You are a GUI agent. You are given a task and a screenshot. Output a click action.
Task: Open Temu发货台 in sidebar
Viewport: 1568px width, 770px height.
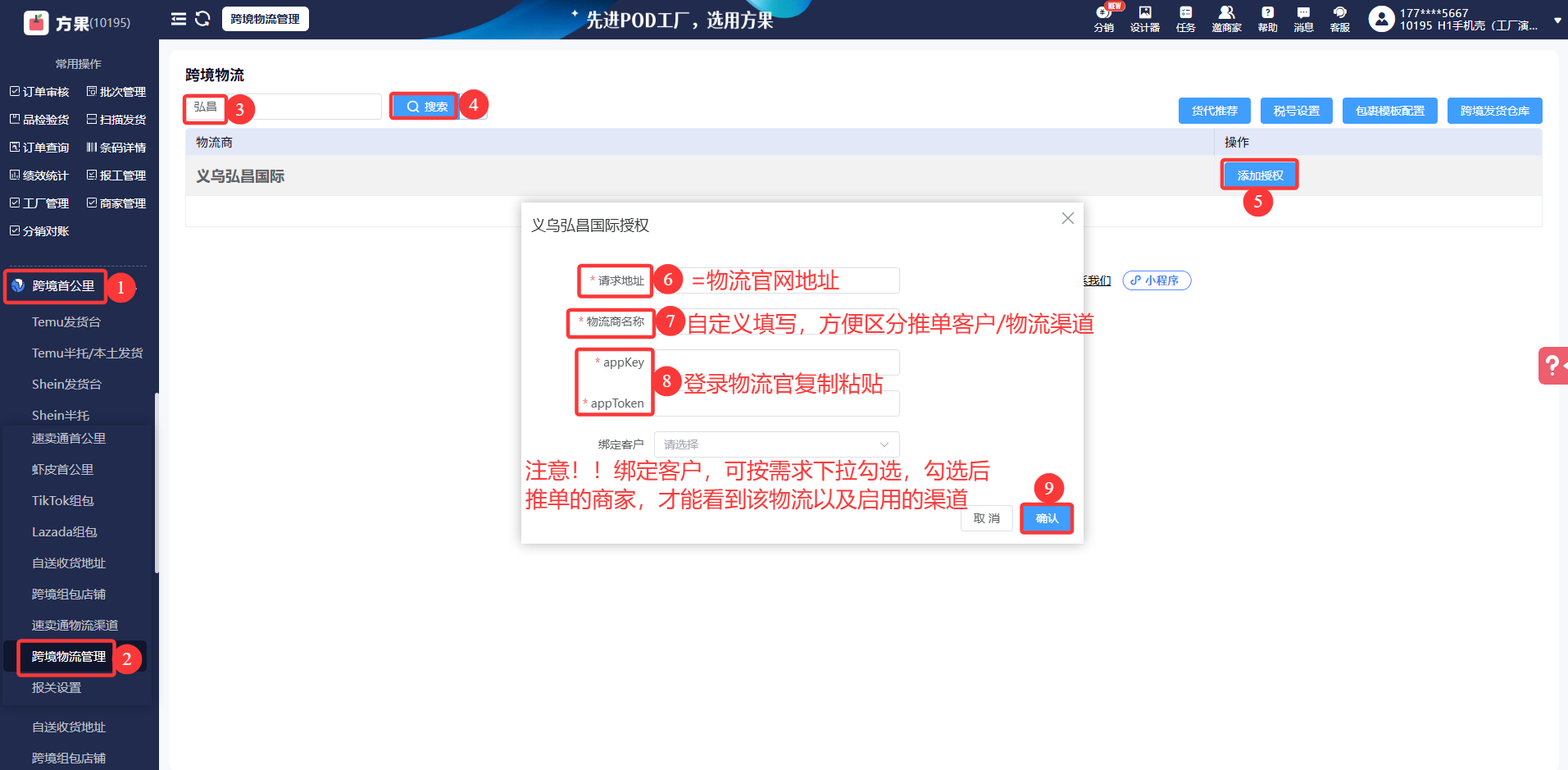[66, 322]
